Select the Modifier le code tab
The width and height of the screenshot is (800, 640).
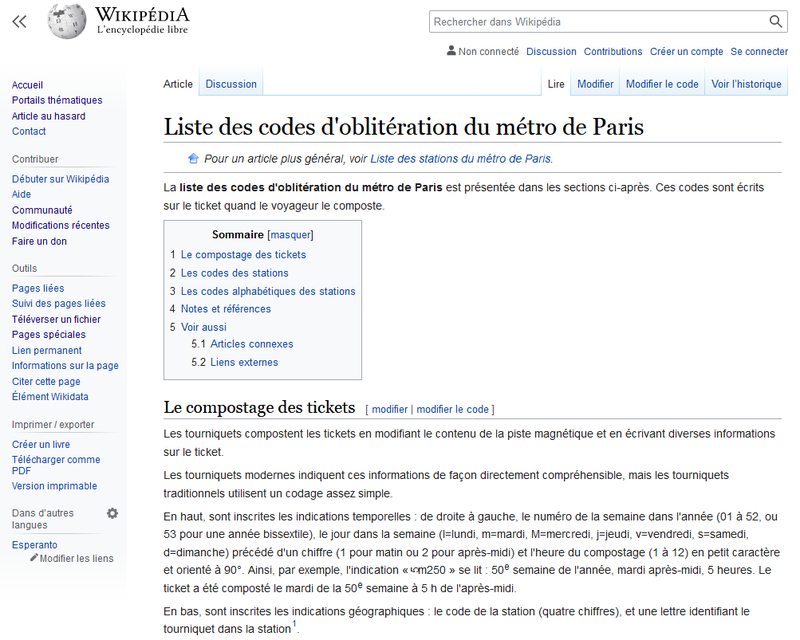tap(661, 84)
